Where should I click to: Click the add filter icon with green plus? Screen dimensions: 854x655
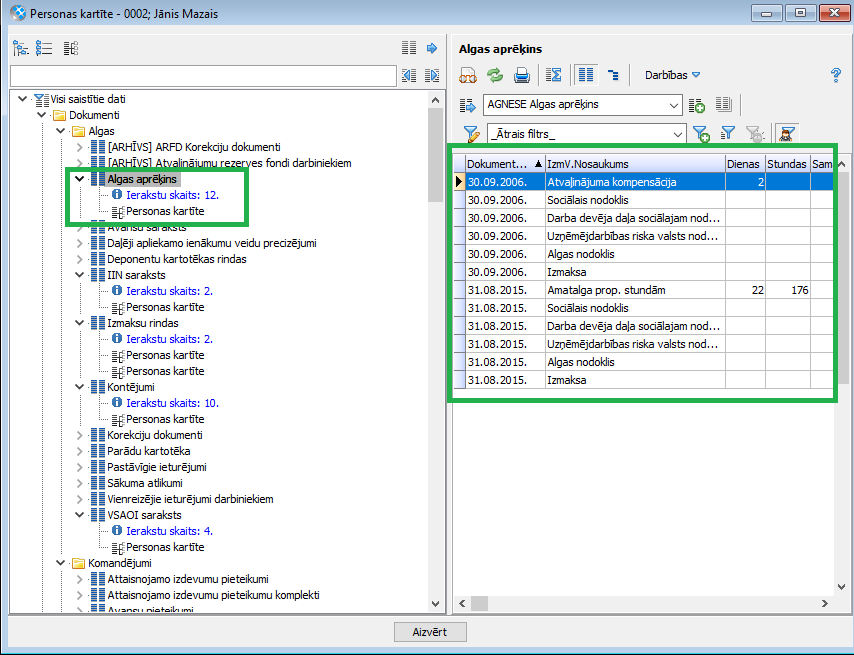click(x=701, y=134)
